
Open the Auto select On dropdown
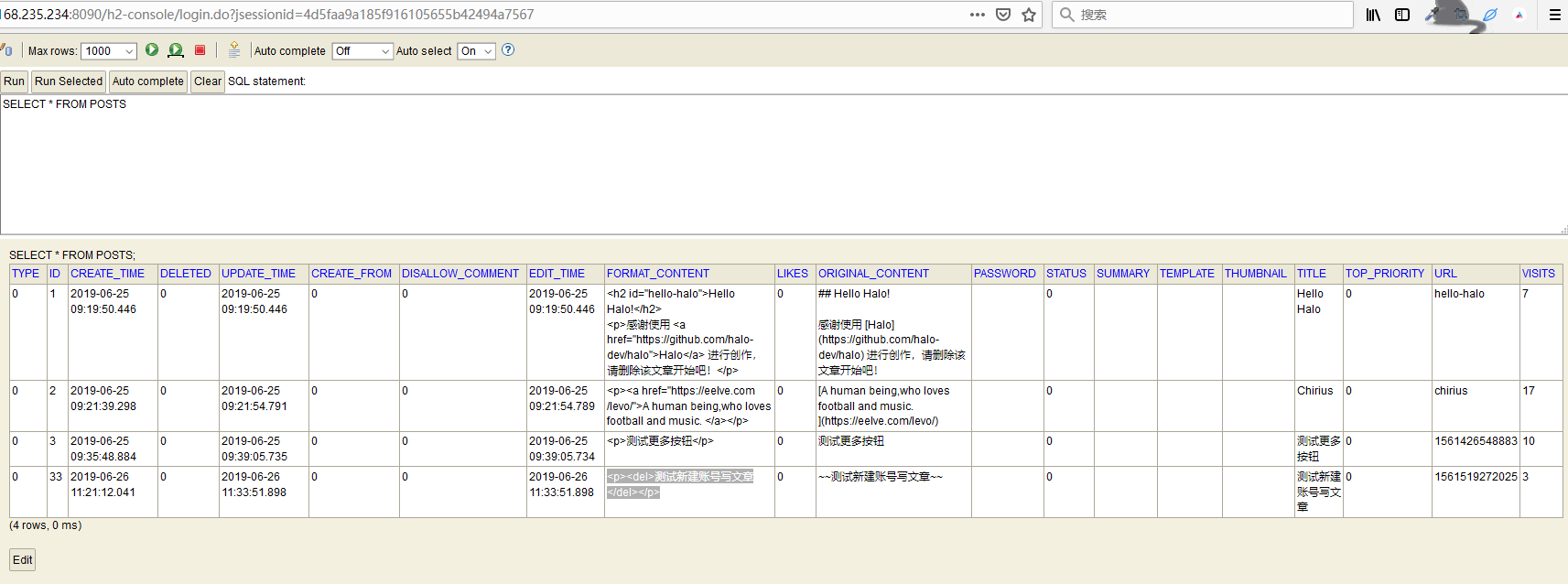(x=476, y=51)
